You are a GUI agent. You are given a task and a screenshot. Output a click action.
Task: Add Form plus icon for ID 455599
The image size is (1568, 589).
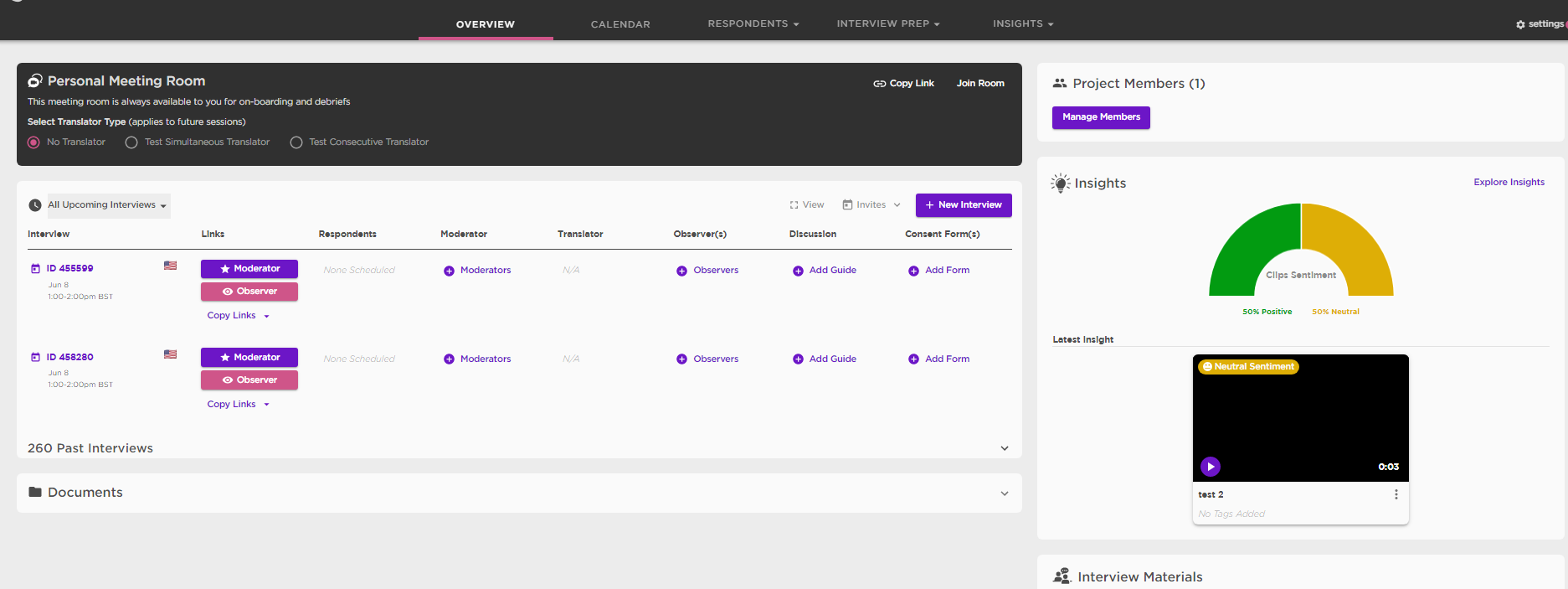pos(913,271)
